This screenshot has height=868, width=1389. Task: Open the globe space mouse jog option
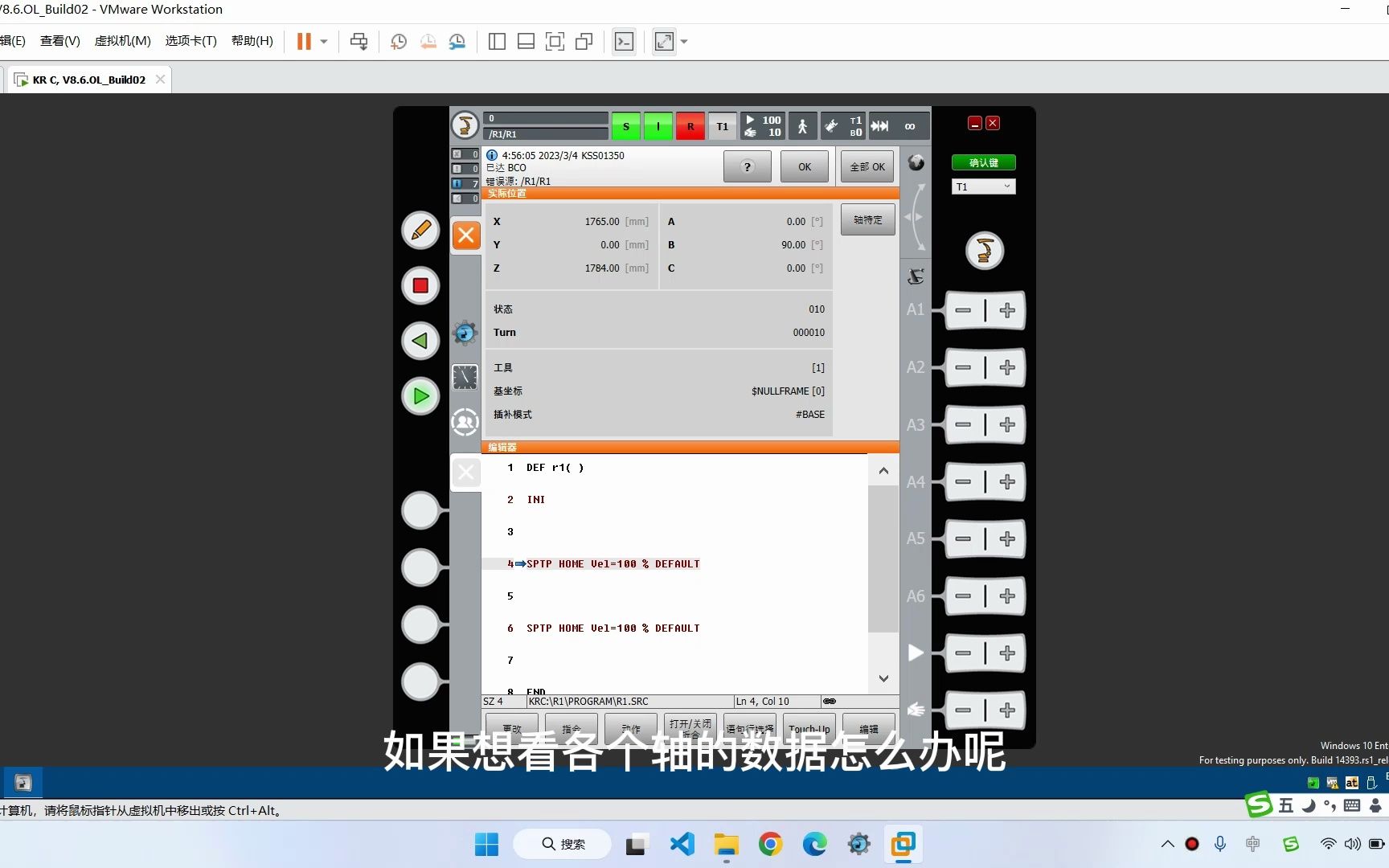(x=916, y=162)
